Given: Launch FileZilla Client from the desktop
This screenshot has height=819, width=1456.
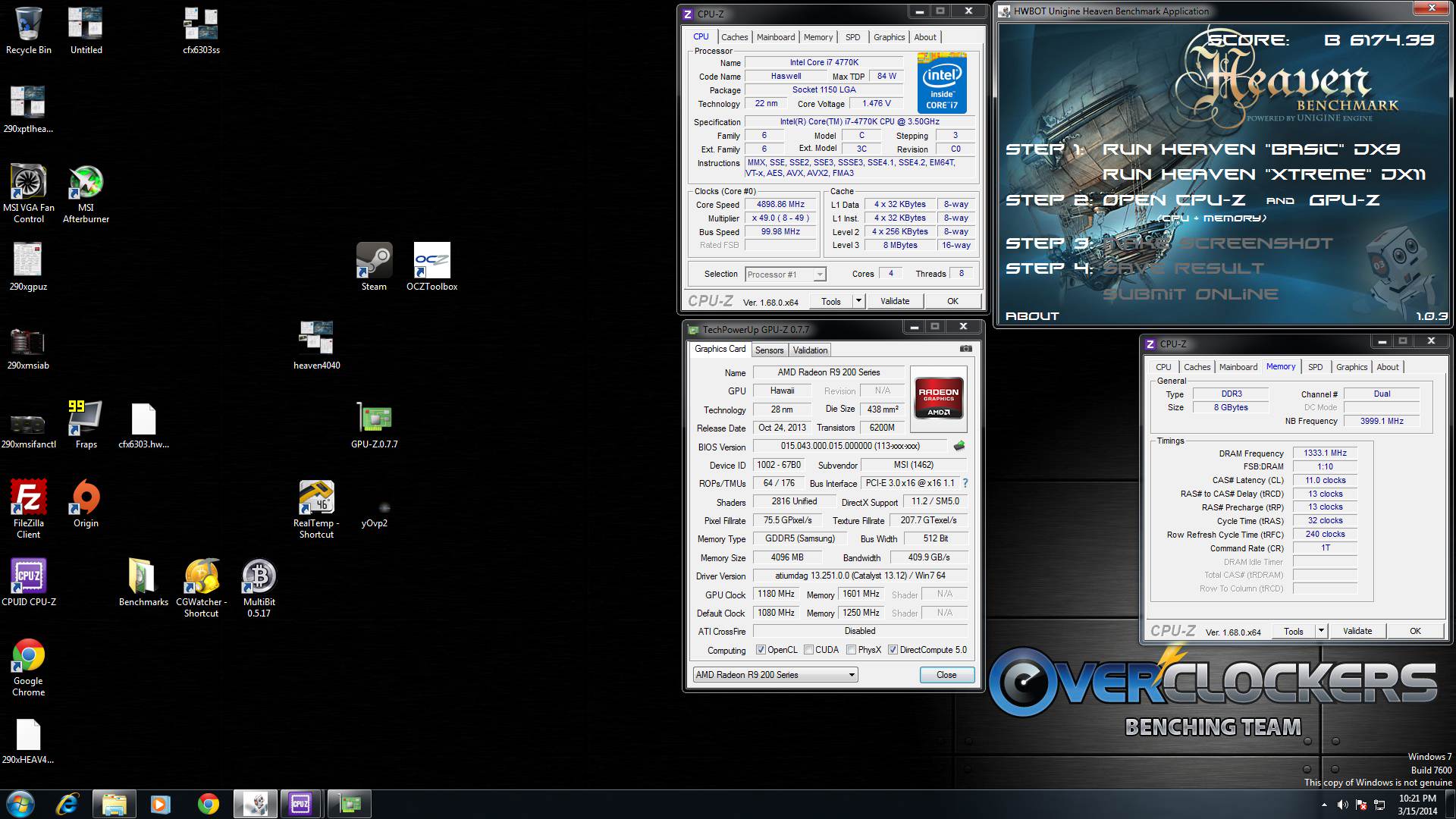Looking at the screenshot, I should coord(29,509).
